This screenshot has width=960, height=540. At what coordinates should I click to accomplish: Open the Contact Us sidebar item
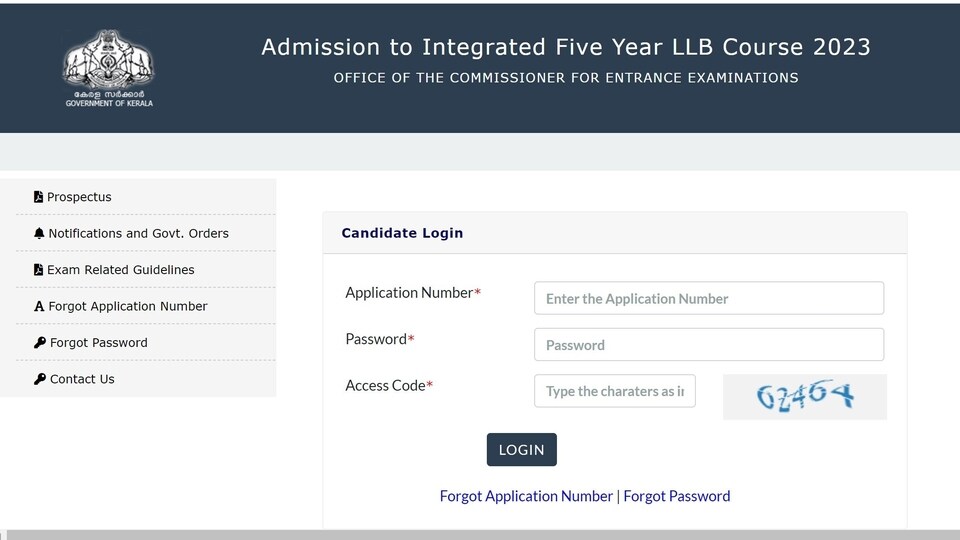point(146,379)
